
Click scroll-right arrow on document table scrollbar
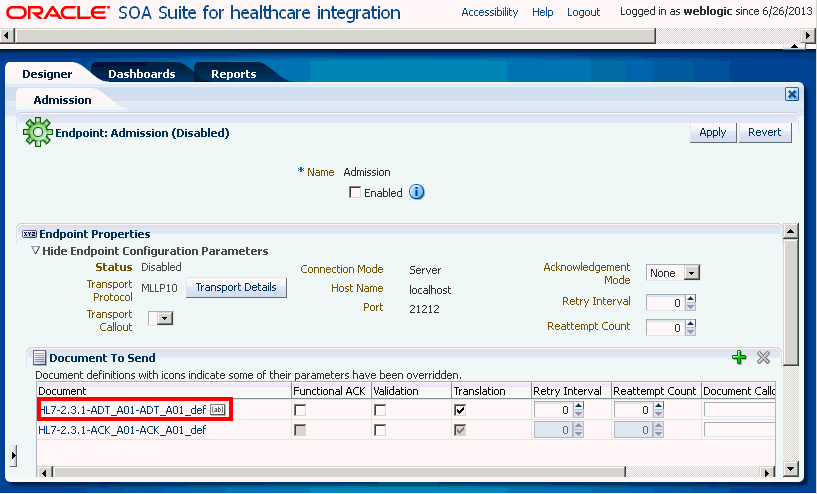point(766,473)
